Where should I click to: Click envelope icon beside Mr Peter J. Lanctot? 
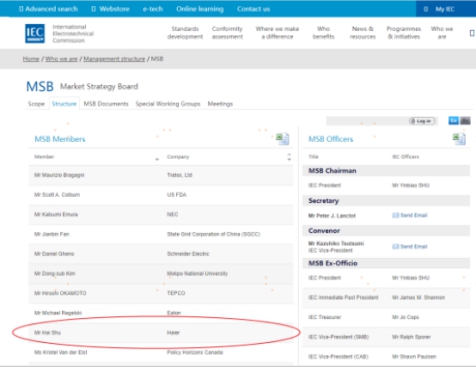pyautogui.click(x=395, y=215)
